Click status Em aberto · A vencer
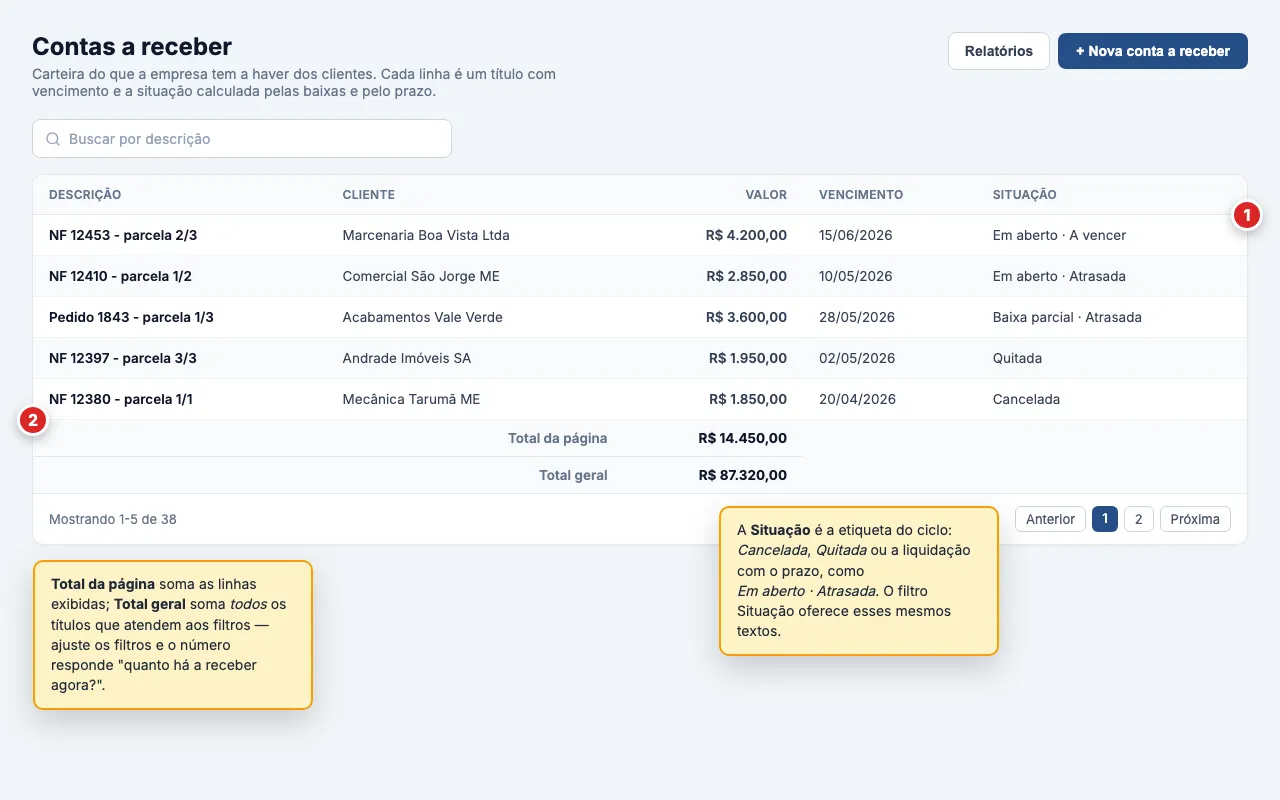 [1059, 235]
